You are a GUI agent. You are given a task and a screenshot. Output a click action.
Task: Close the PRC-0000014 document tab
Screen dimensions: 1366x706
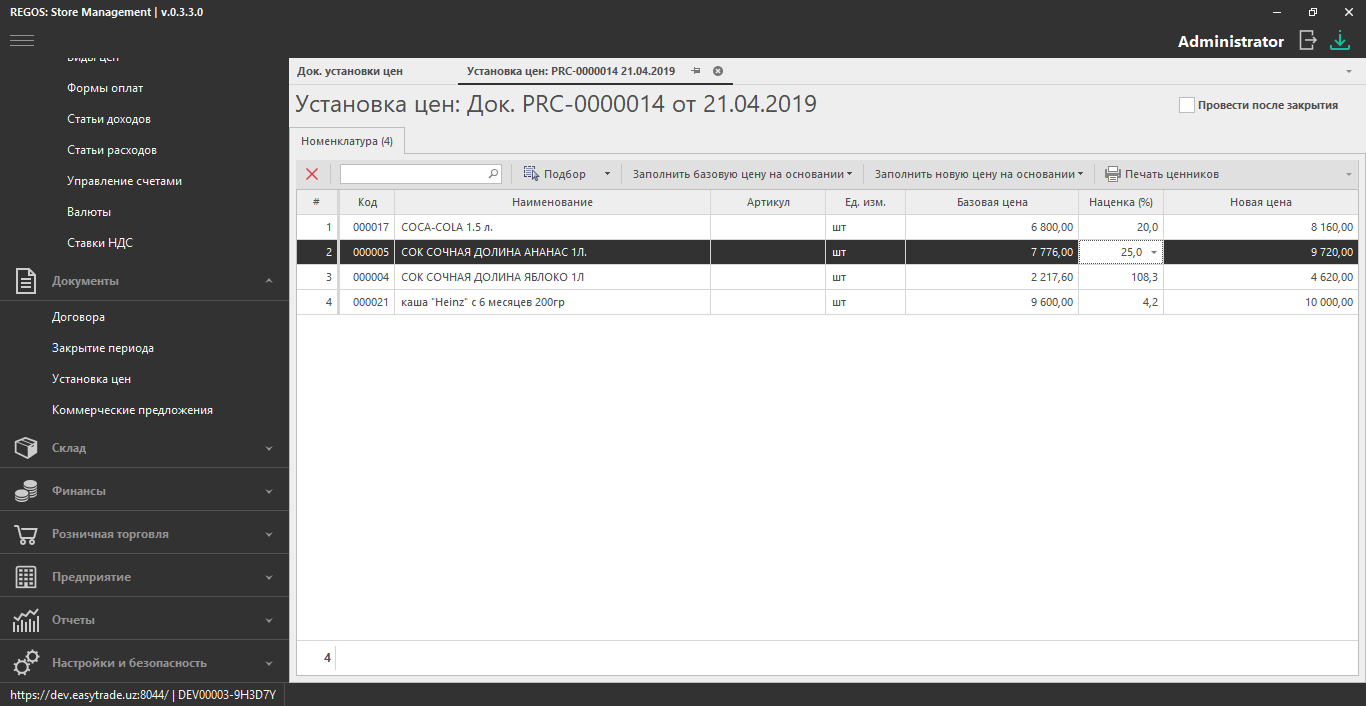click(x=718, y=71)
